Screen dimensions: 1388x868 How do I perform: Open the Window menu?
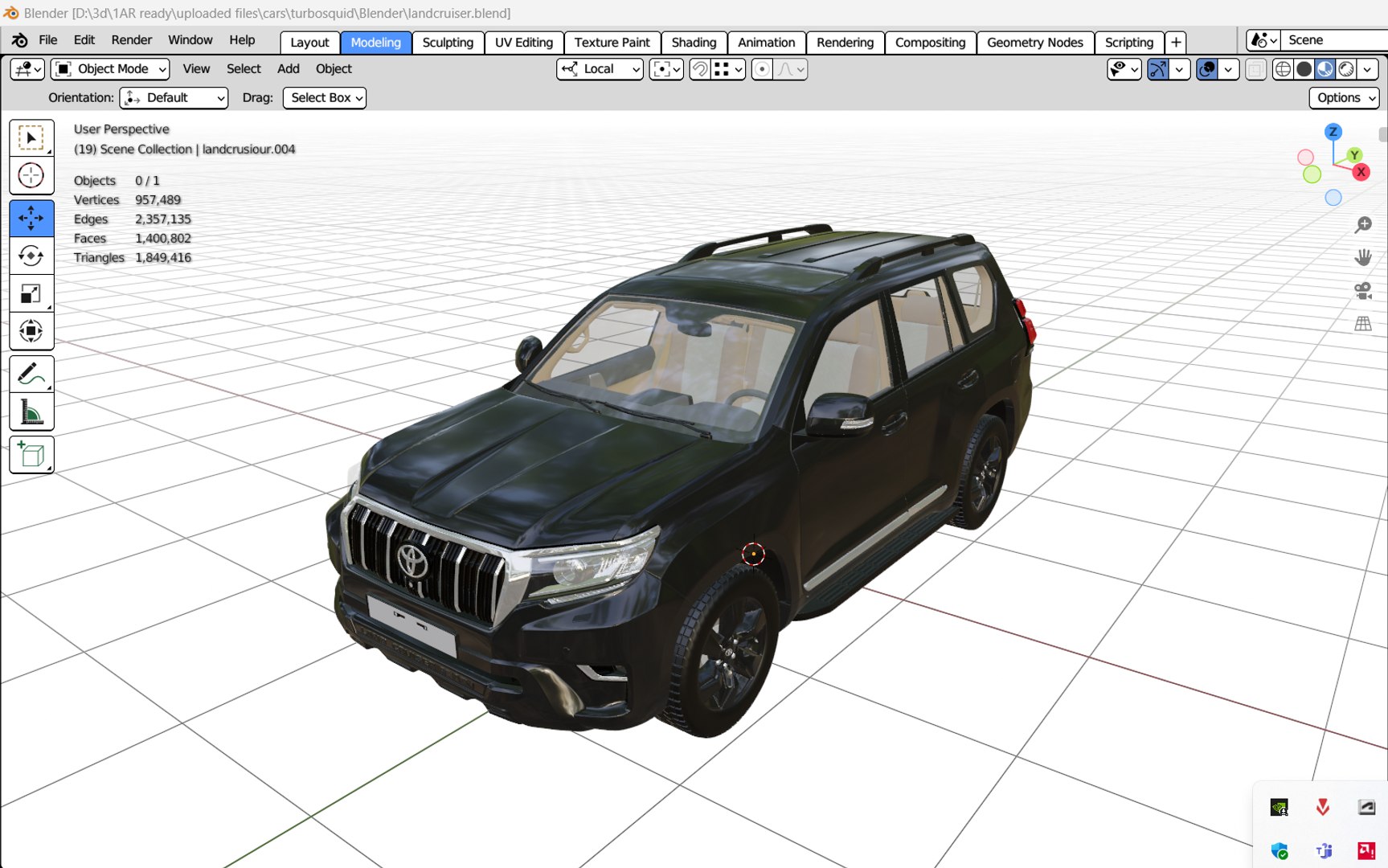[190, 40]
